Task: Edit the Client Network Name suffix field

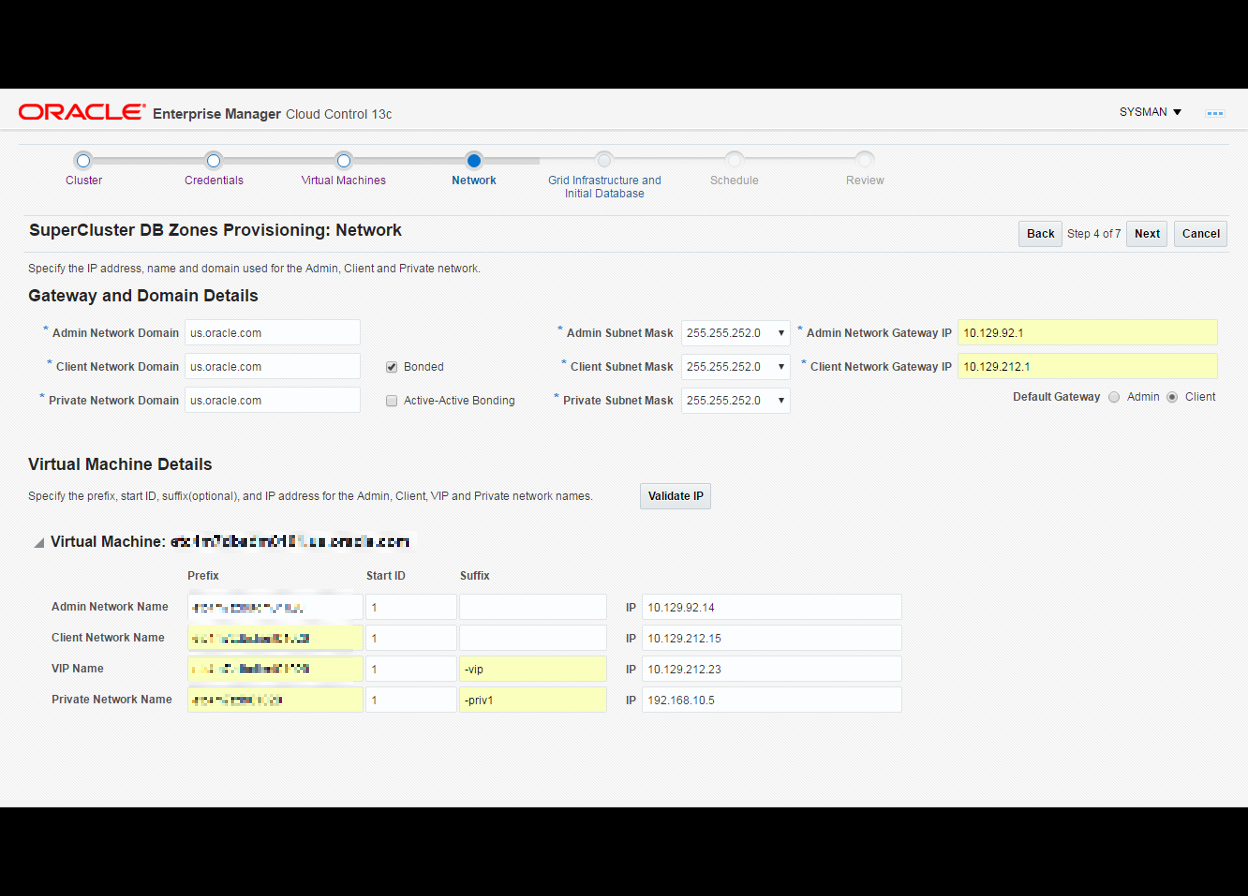Action: (x=533, y=638)
